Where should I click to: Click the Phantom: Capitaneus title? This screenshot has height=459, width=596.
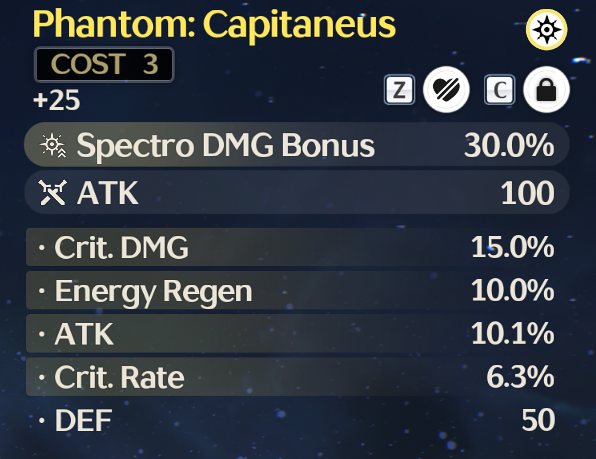click(x=214, y=24)
